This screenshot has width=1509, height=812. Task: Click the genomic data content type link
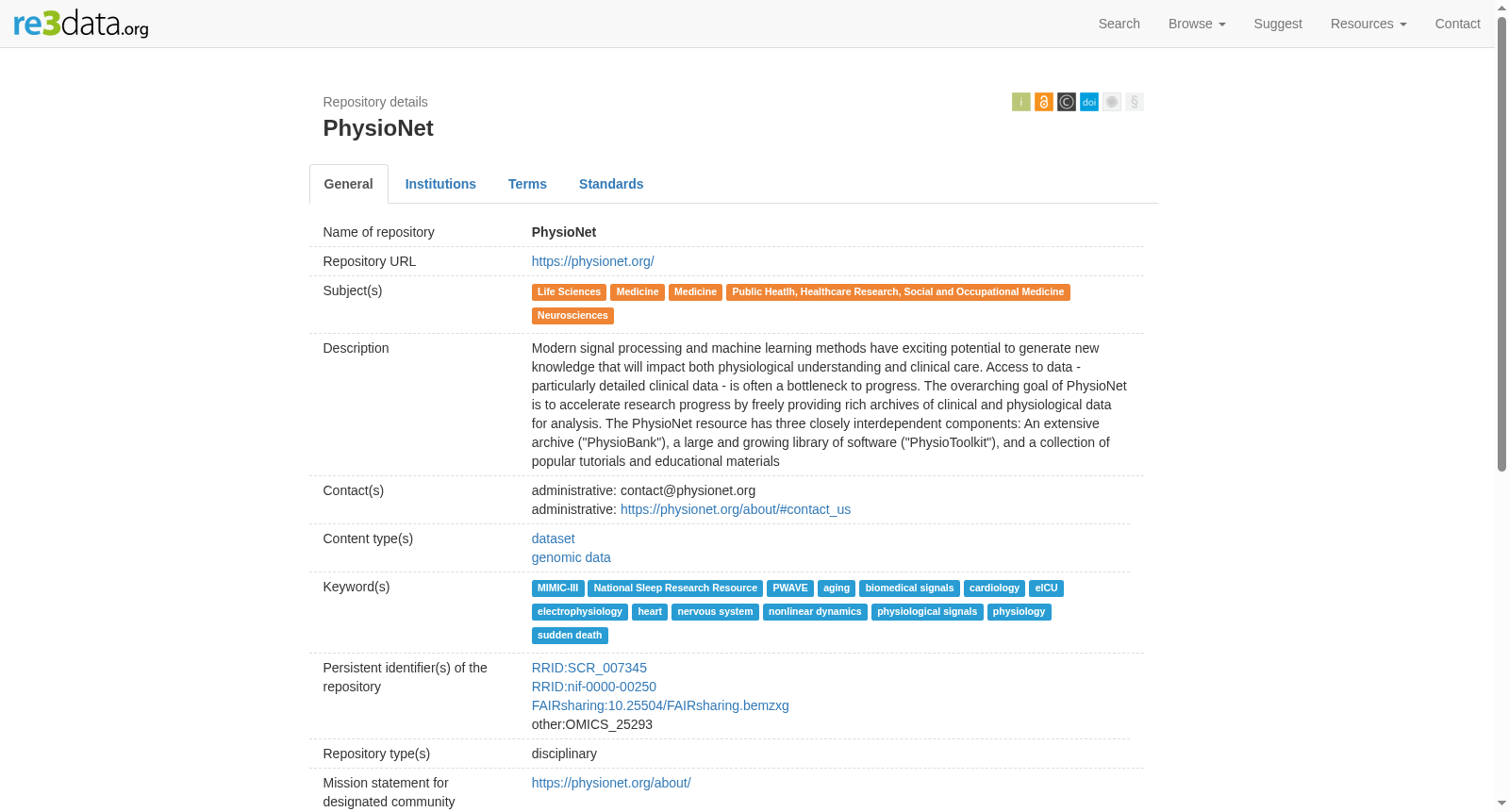point(572,557)
